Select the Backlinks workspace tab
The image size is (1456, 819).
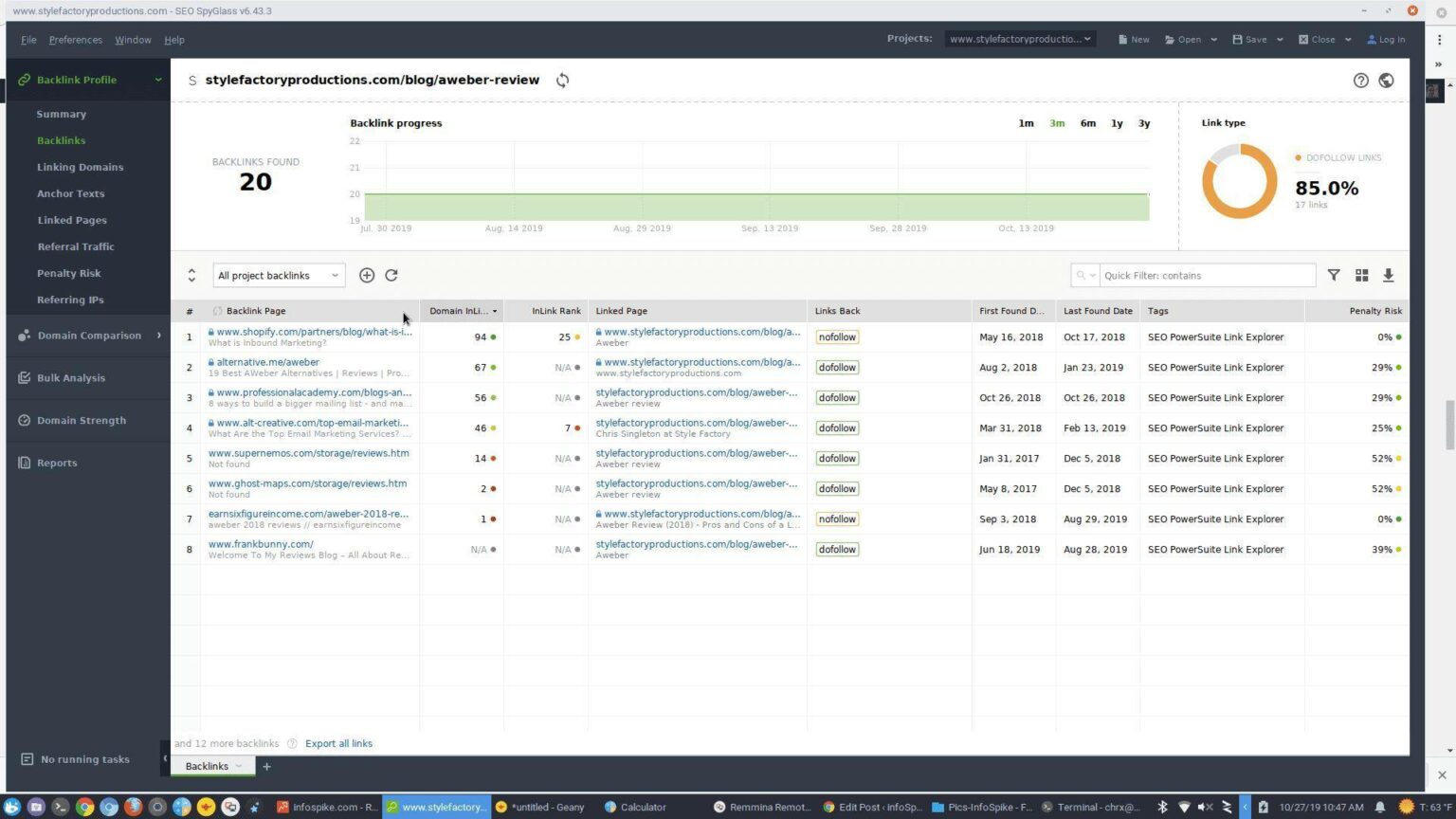tap(207, 766)
